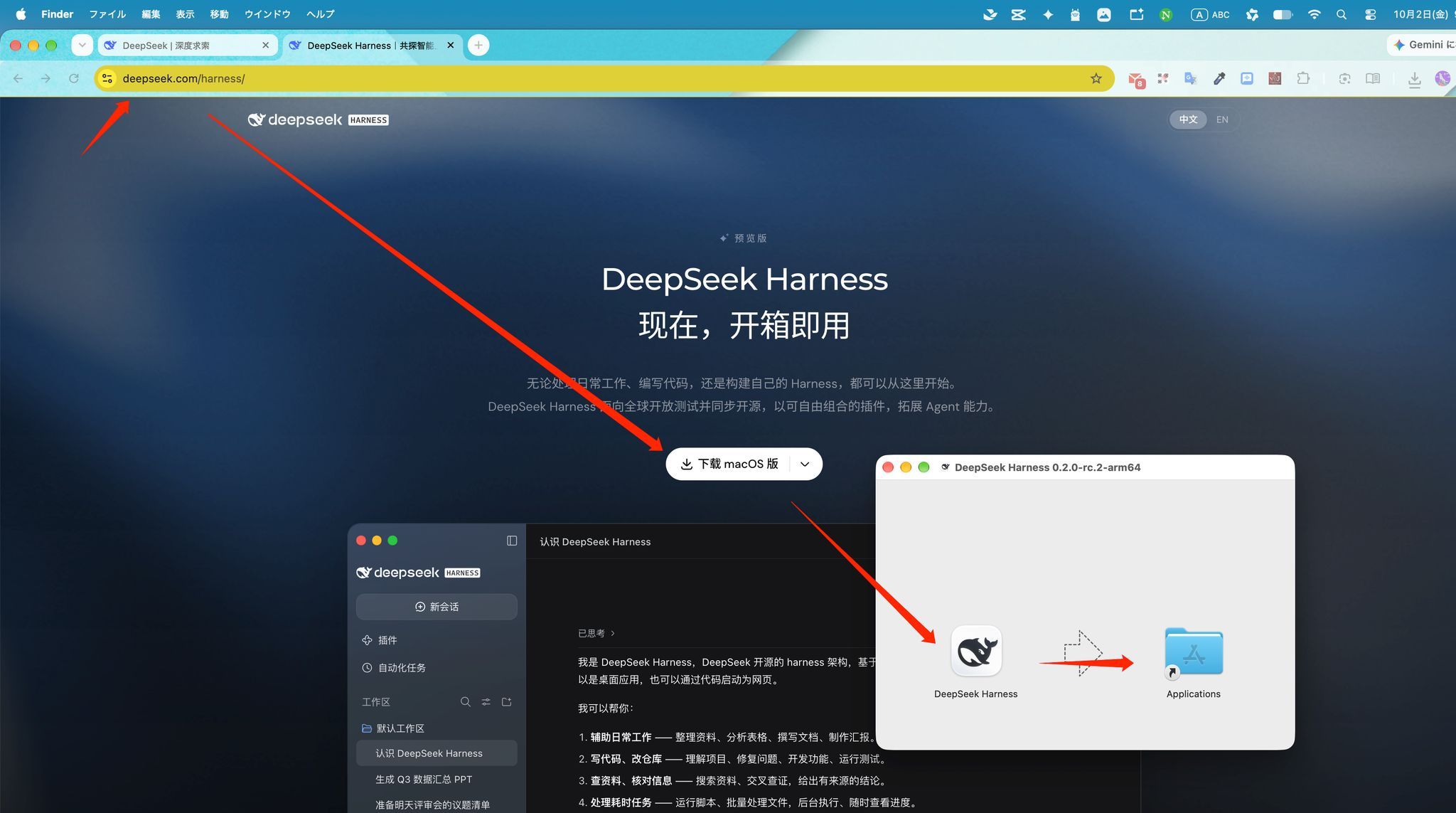The image size is (1456, 813).
Task: Switch language to EN
Action: tap(1222, 119)
